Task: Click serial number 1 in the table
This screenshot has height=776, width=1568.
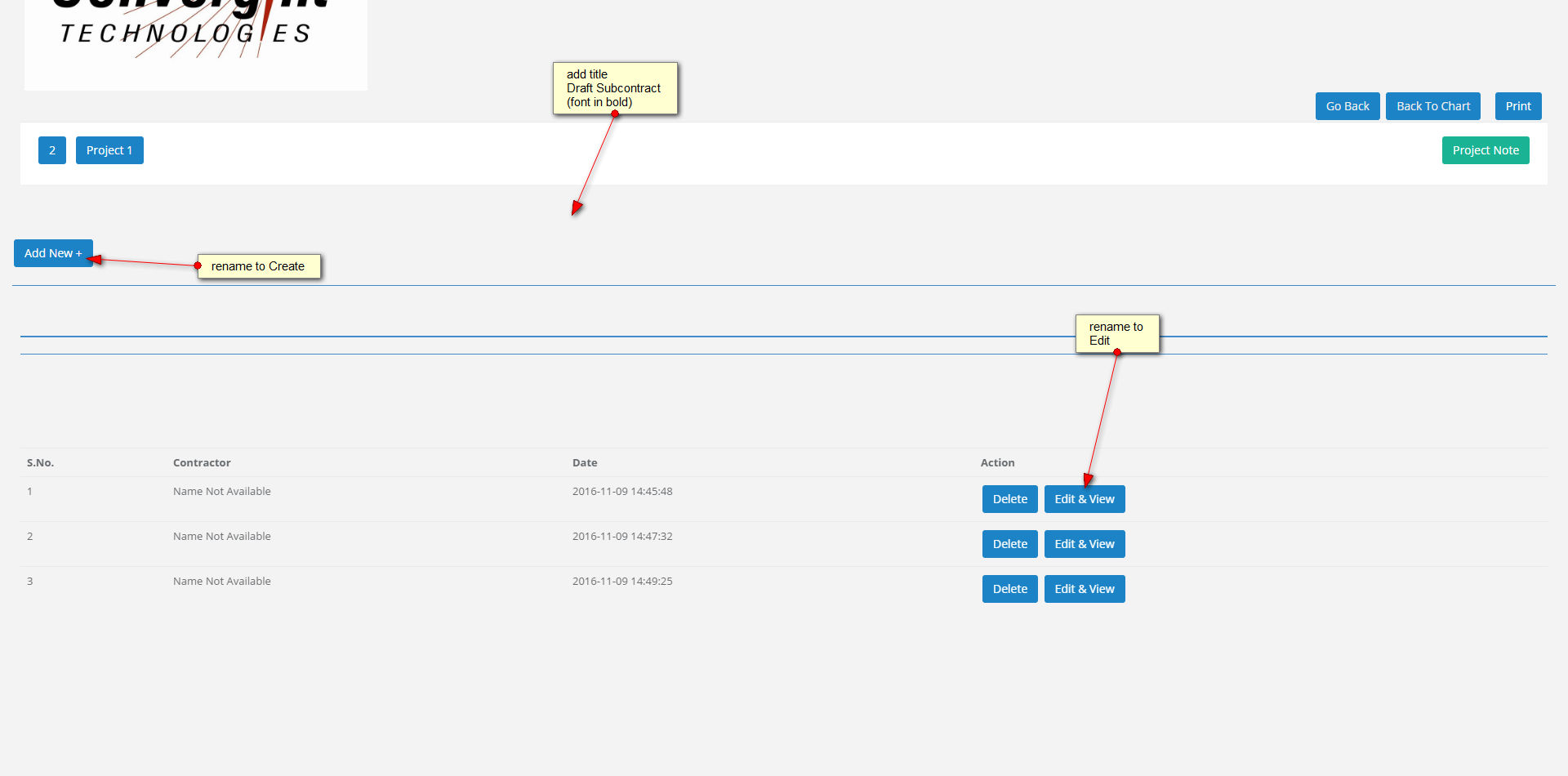Action: (x=30, y=492)
